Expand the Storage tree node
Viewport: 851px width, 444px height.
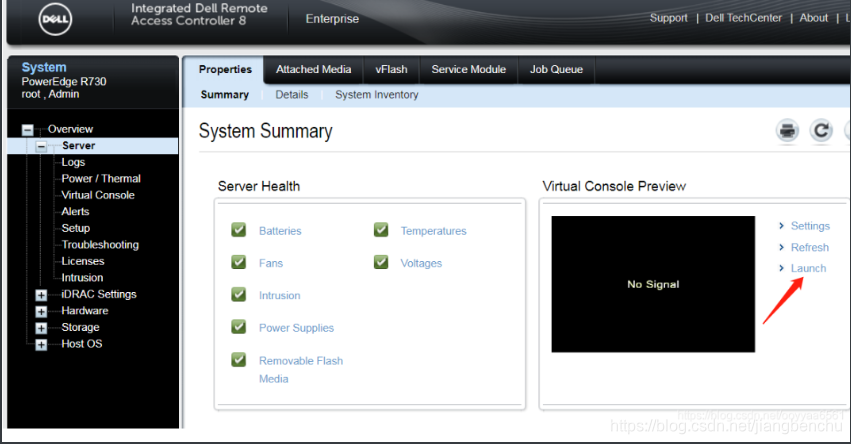coord(41,328)
